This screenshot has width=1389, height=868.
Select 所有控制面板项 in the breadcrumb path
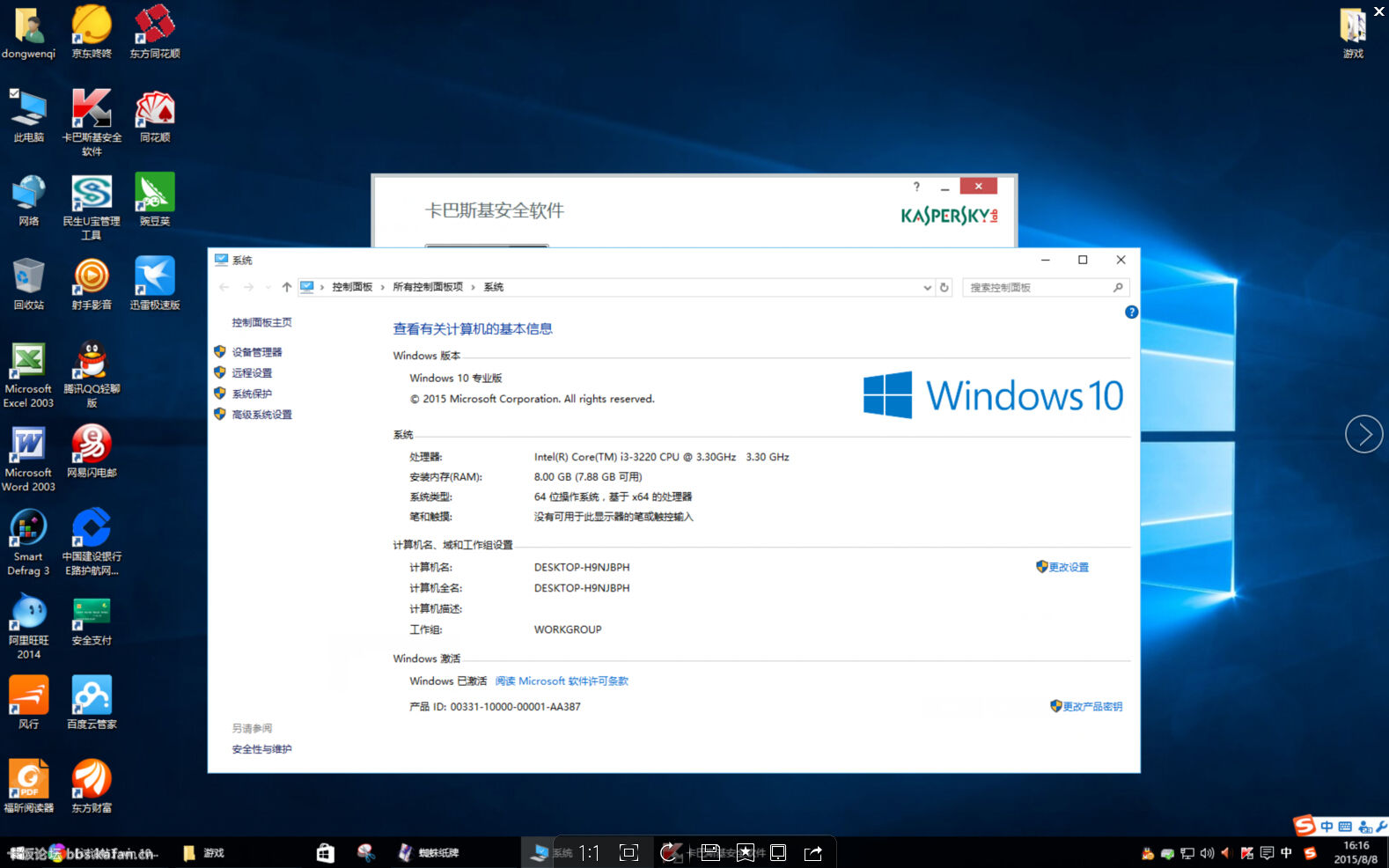(428, 287)
